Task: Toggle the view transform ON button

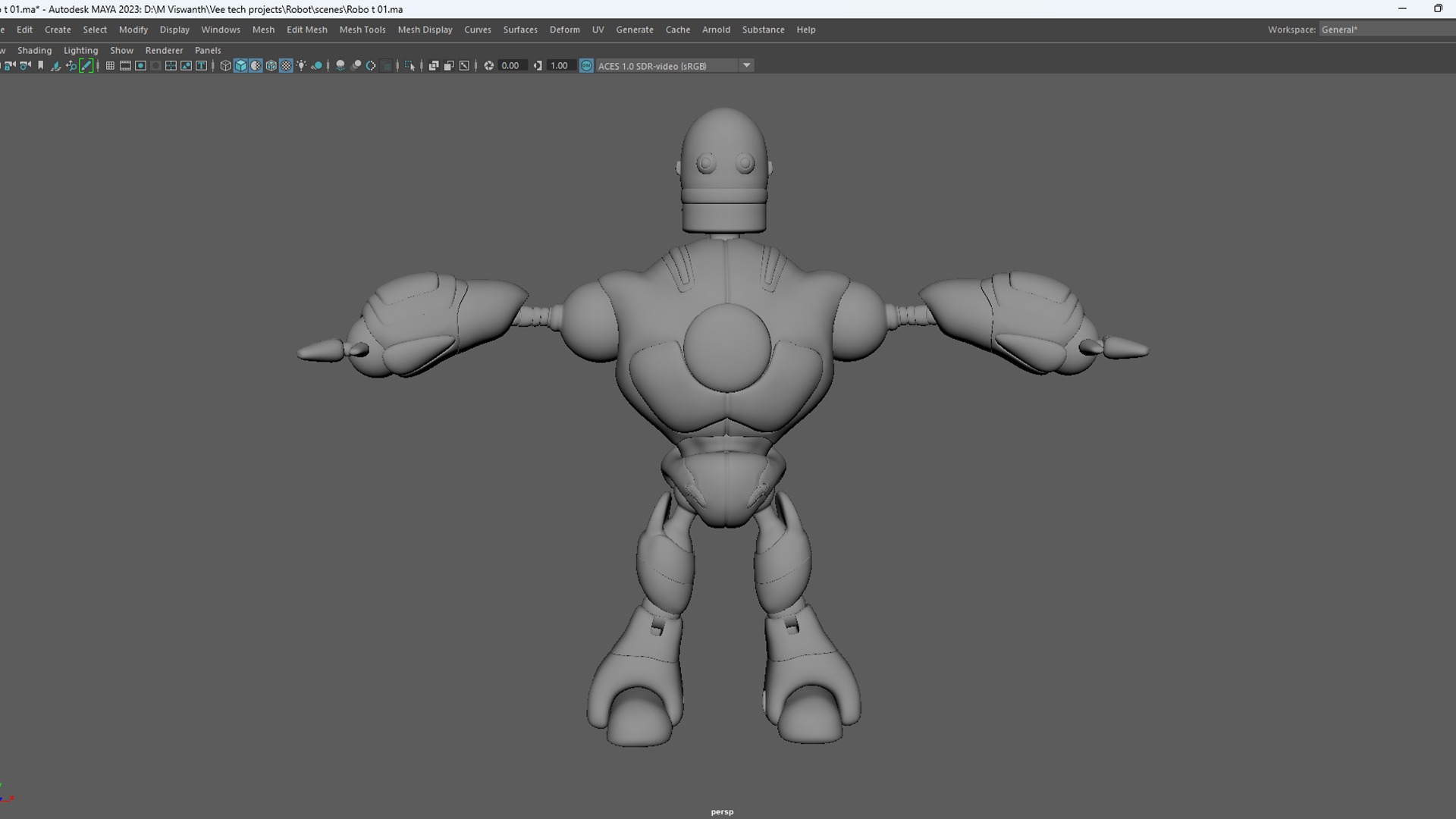Action: pyautogui.click(x=586, y=66)
